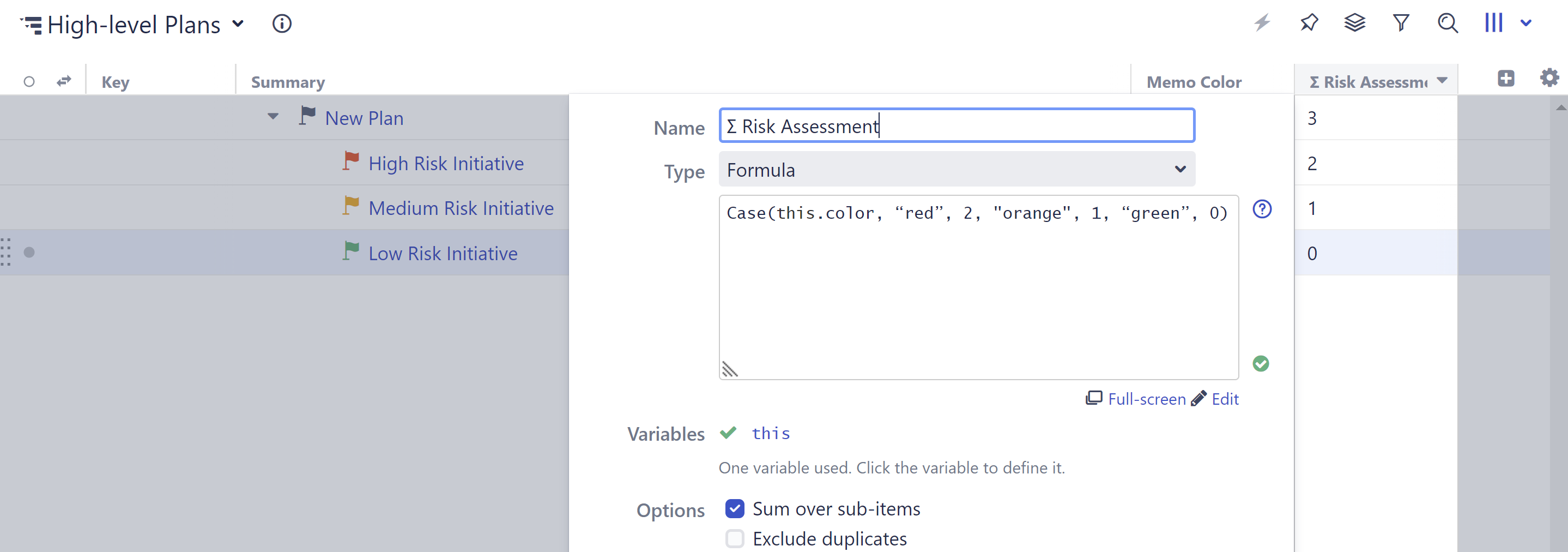Collapse the New Plan row
The image size is (1568, 552).
(273, 116)
